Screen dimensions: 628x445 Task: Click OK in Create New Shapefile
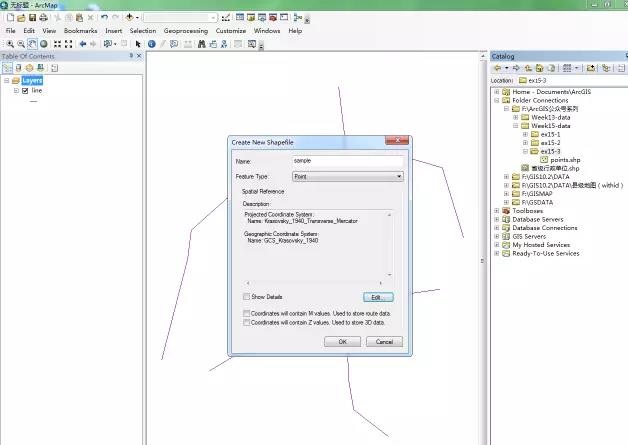coord(342,342)
